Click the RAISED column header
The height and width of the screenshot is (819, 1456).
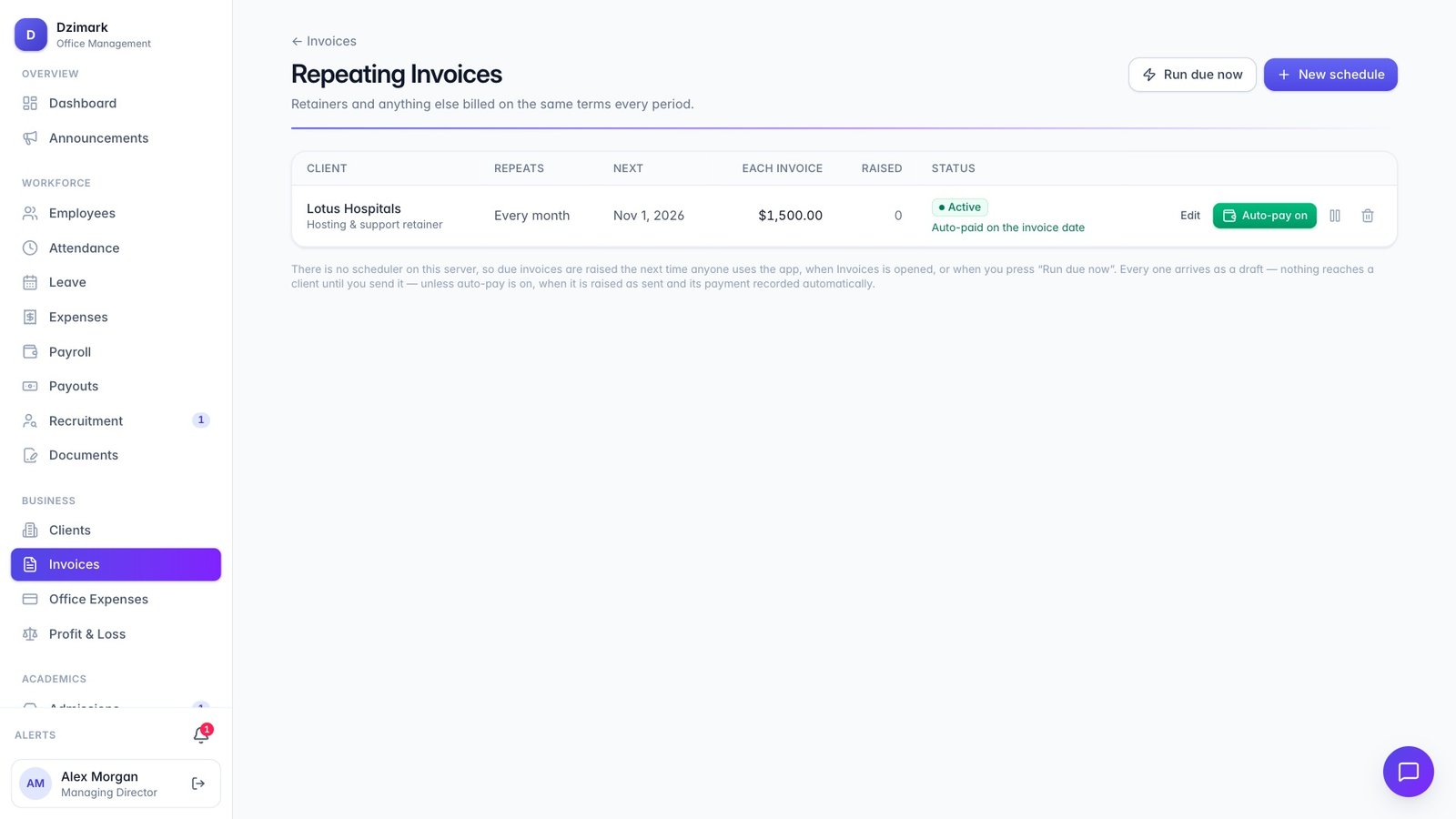pos(882,168)
